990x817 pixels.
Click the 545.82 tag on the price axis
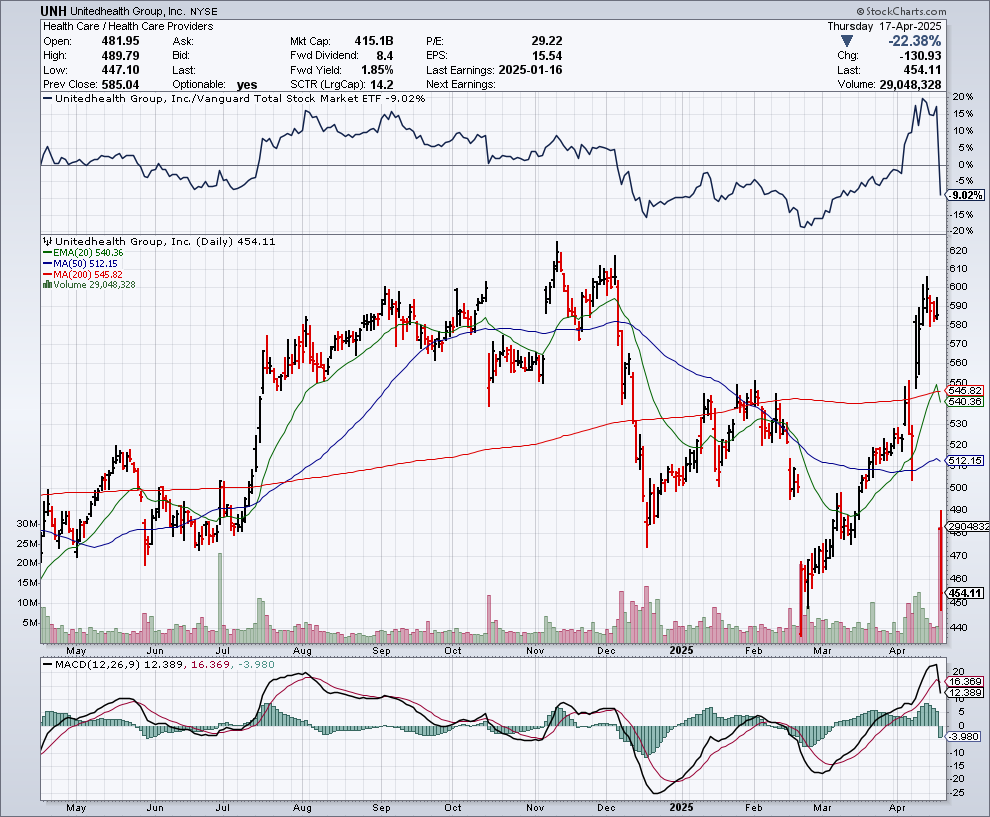click(965, 391)
